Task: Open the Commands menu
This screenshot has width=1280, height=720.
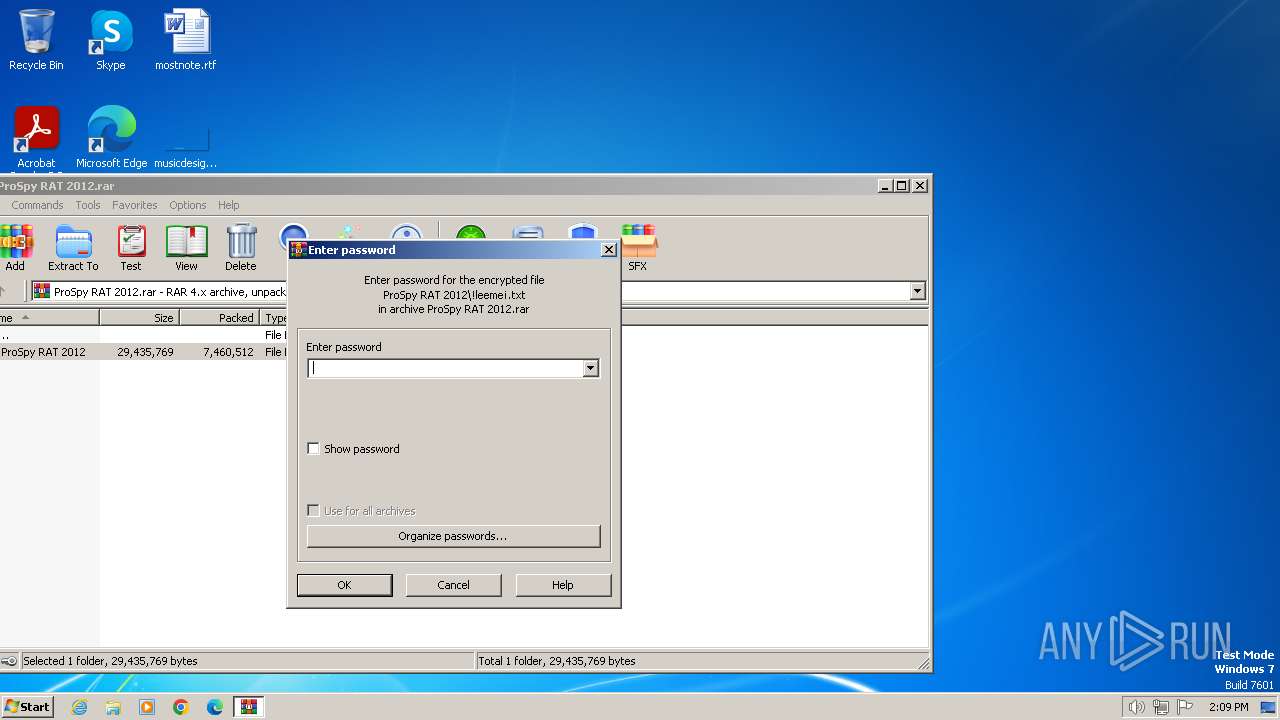Action: click(37, 205)
